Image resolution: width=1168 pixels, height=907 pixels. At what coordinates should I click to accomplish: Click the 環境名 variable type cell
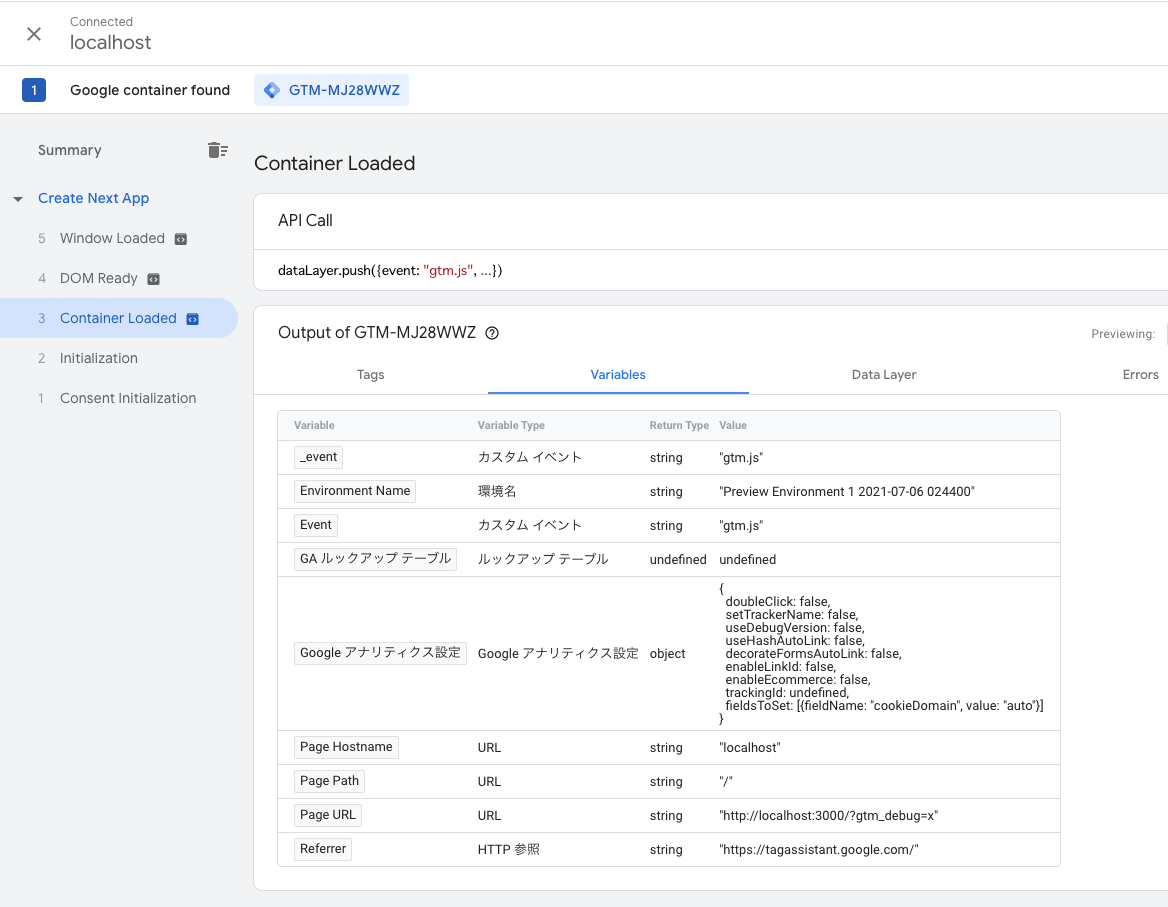[x=497, y=491]
